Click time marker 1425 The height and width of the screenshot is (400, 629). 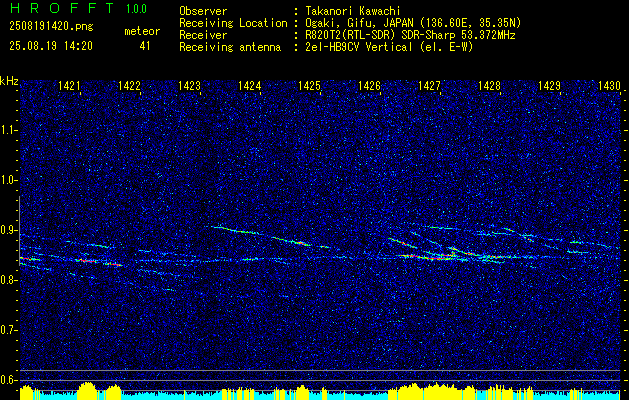pyautogui.click(x=309, y=85)
